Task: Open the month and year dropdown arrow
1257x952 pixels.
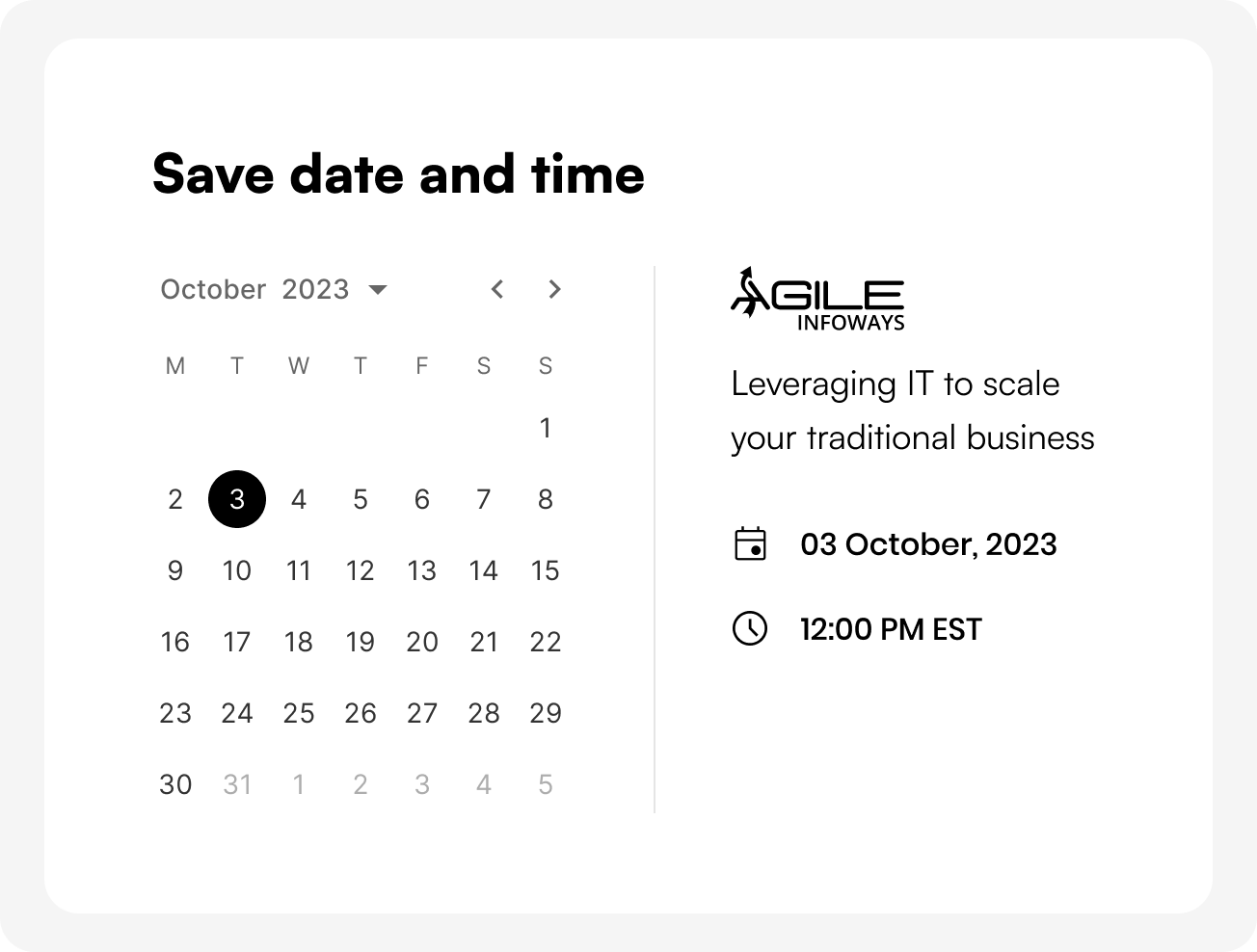Action: (x=378, y=290)
